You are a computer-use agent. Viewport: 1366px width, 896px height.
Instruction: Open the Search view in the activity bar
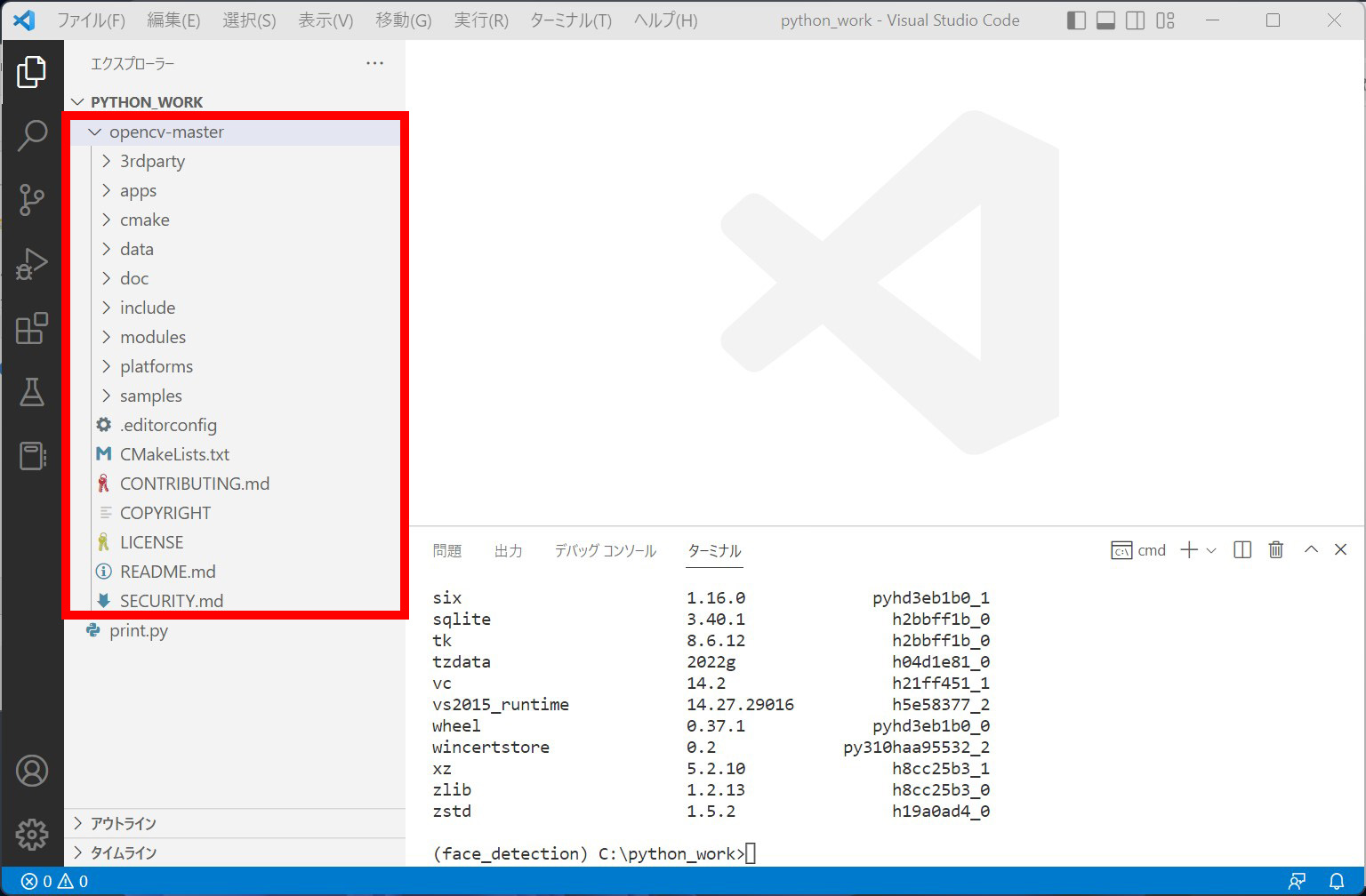pos(33,135)
